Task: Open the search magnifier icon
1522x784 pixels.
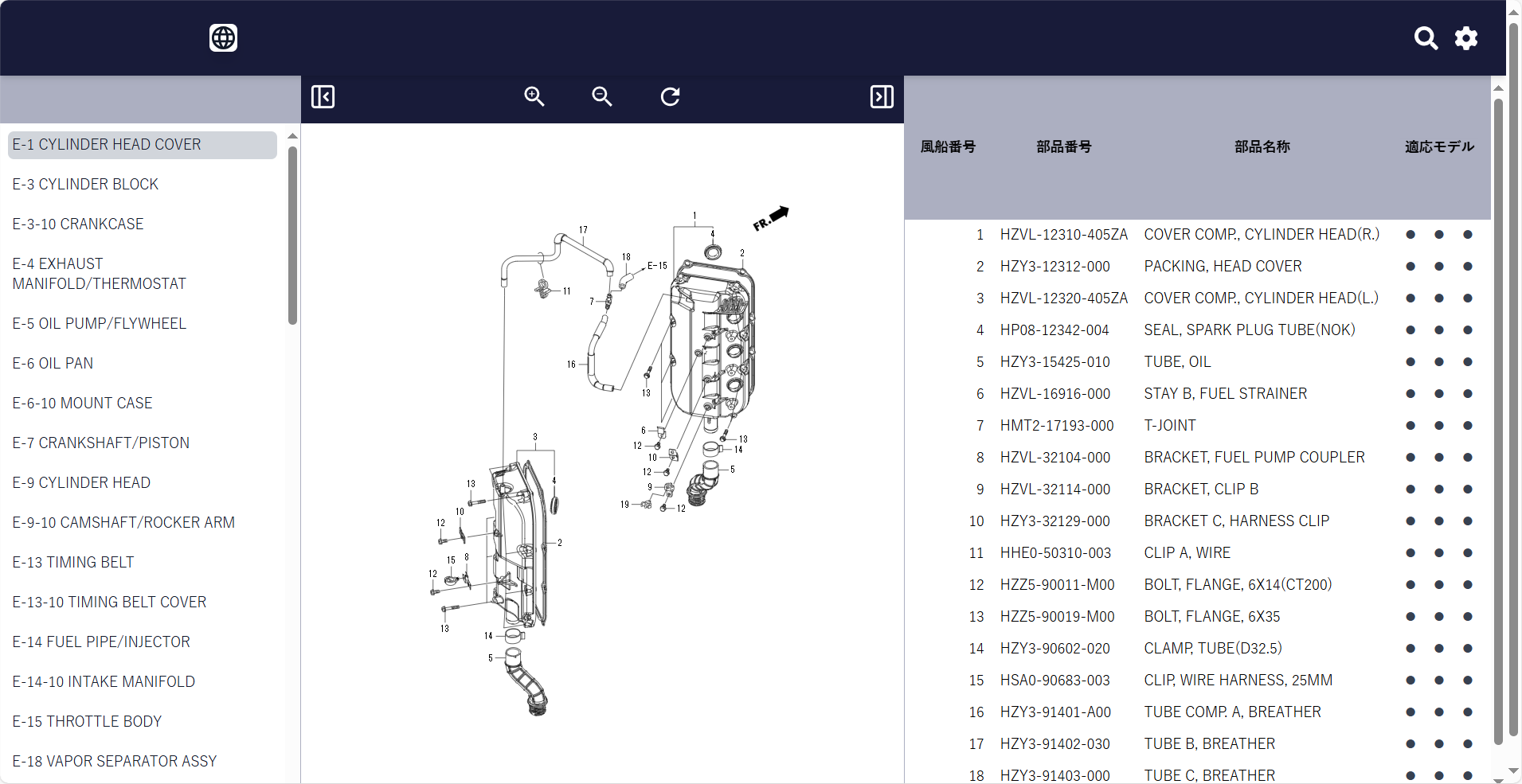Action: coord(1425,38)
